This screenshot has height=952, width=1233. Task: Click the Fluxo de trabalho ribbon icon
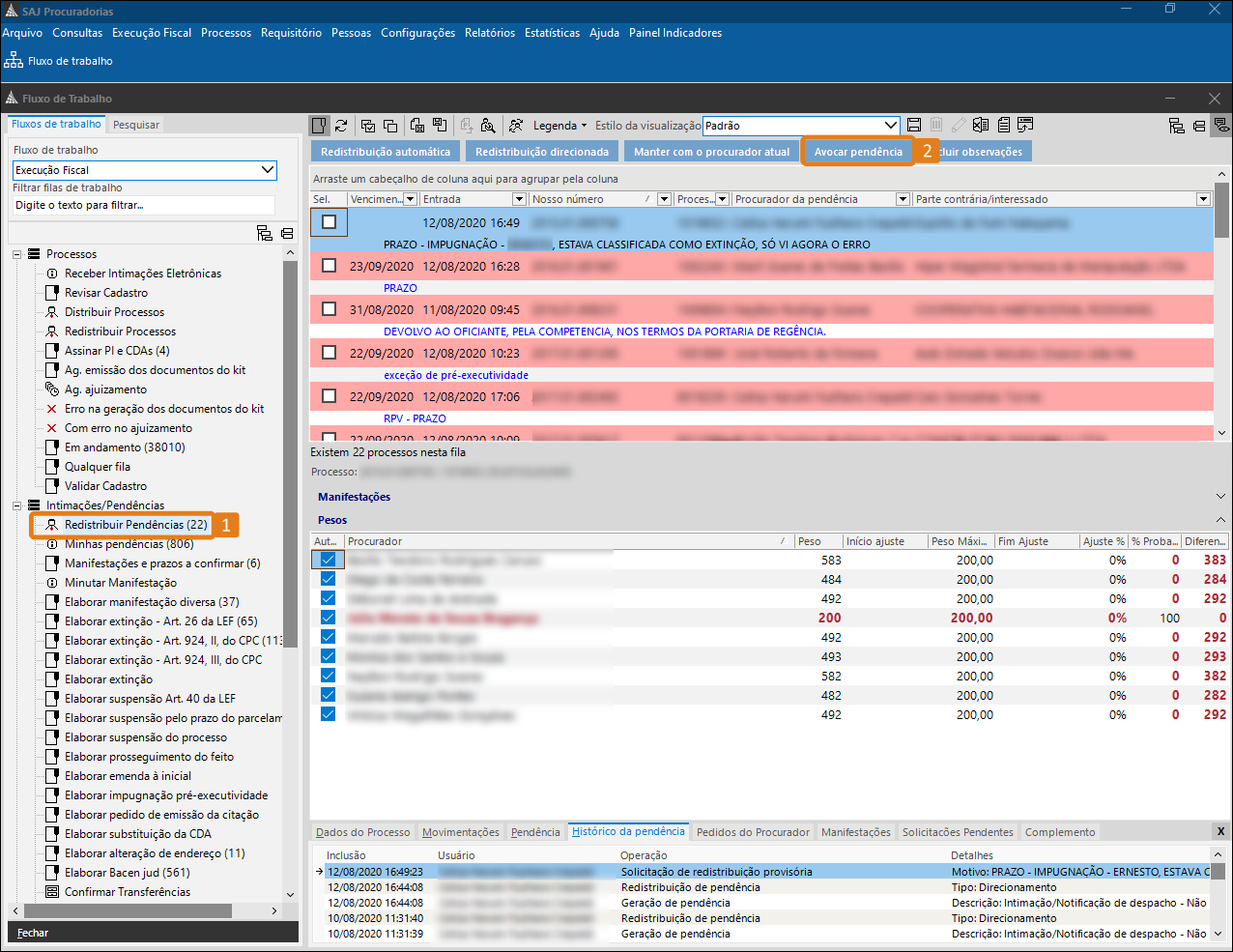pos(14,61)
